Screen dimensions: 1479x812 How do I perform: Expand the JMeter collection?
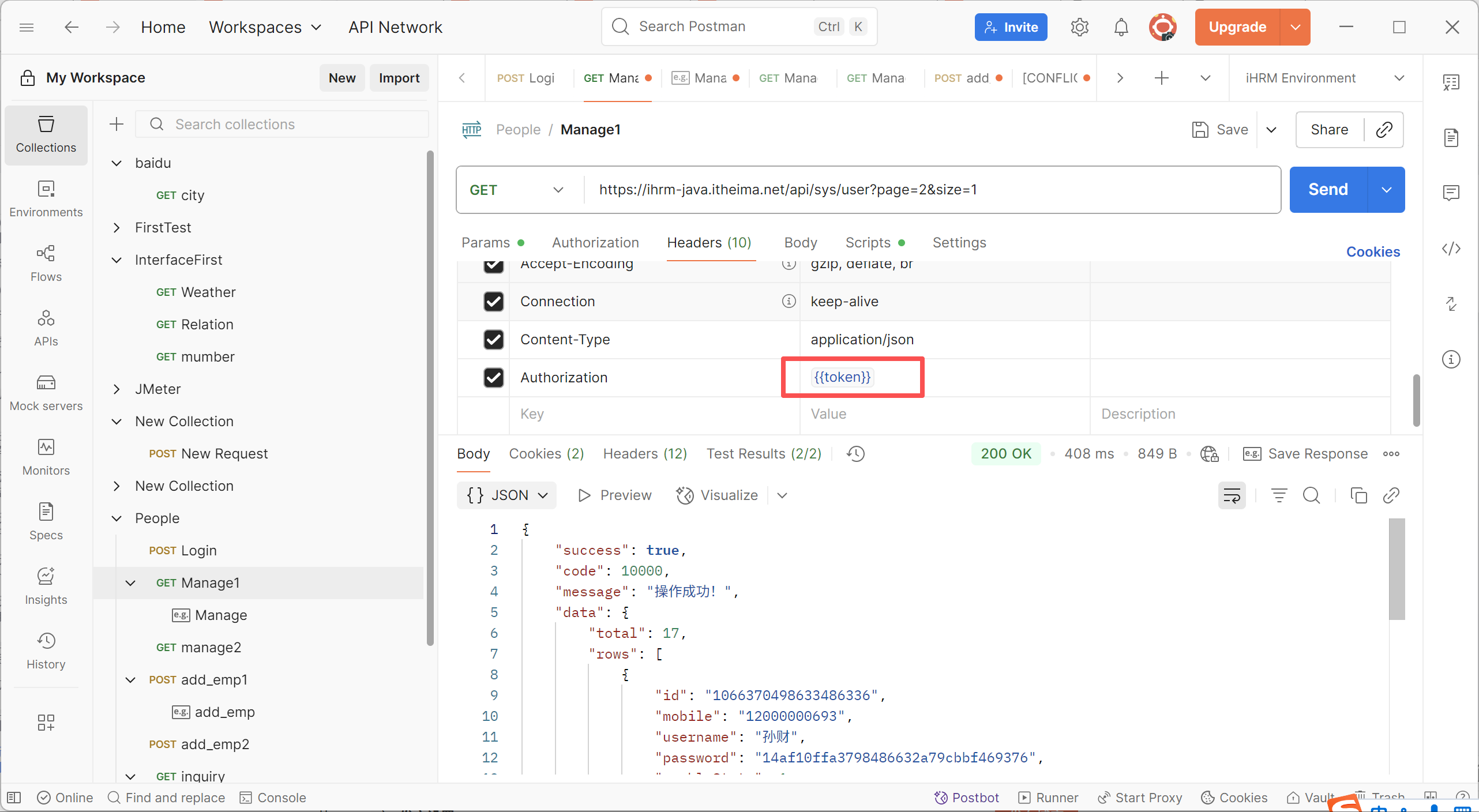pos(117,389)
